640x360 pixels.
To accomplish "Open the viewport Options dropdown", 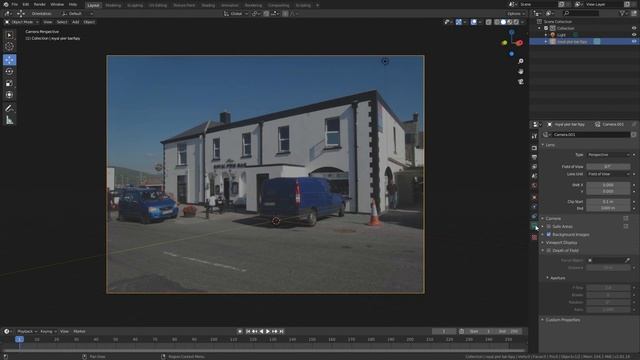I will click(516, 13).
